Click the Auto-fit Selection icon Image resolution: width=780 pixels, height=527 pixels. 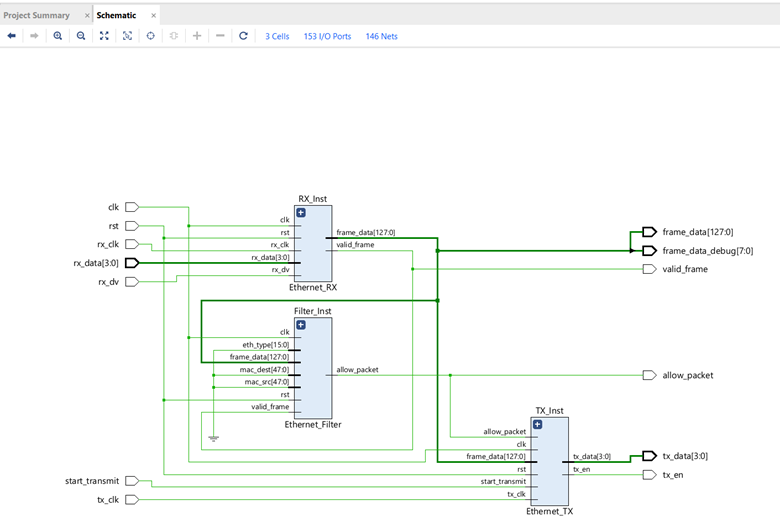[x=127, y=36]
